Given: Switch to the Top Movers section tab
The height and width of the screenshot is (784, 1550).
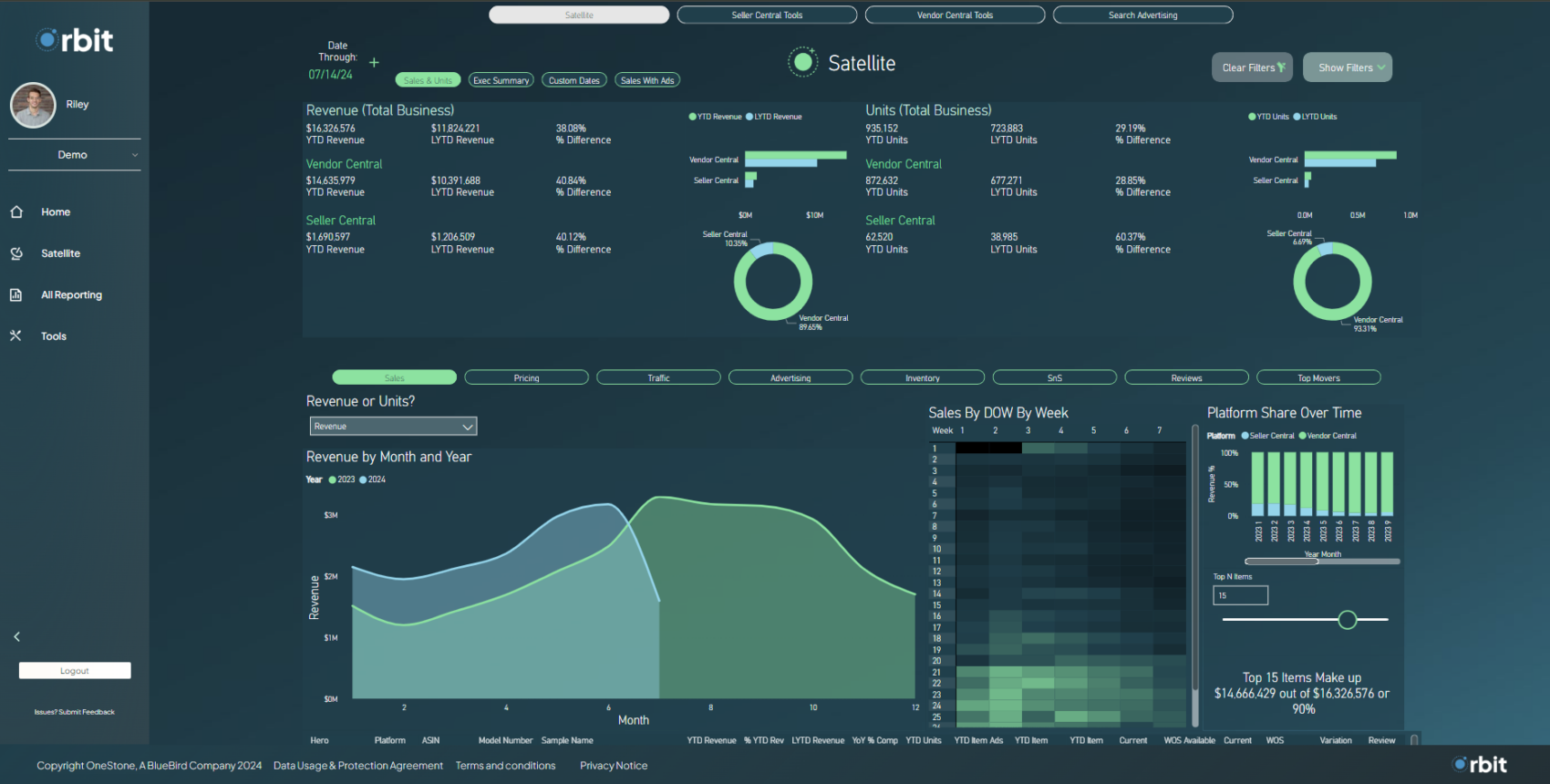Looking at the screenshot, I should pos(1318,377).
